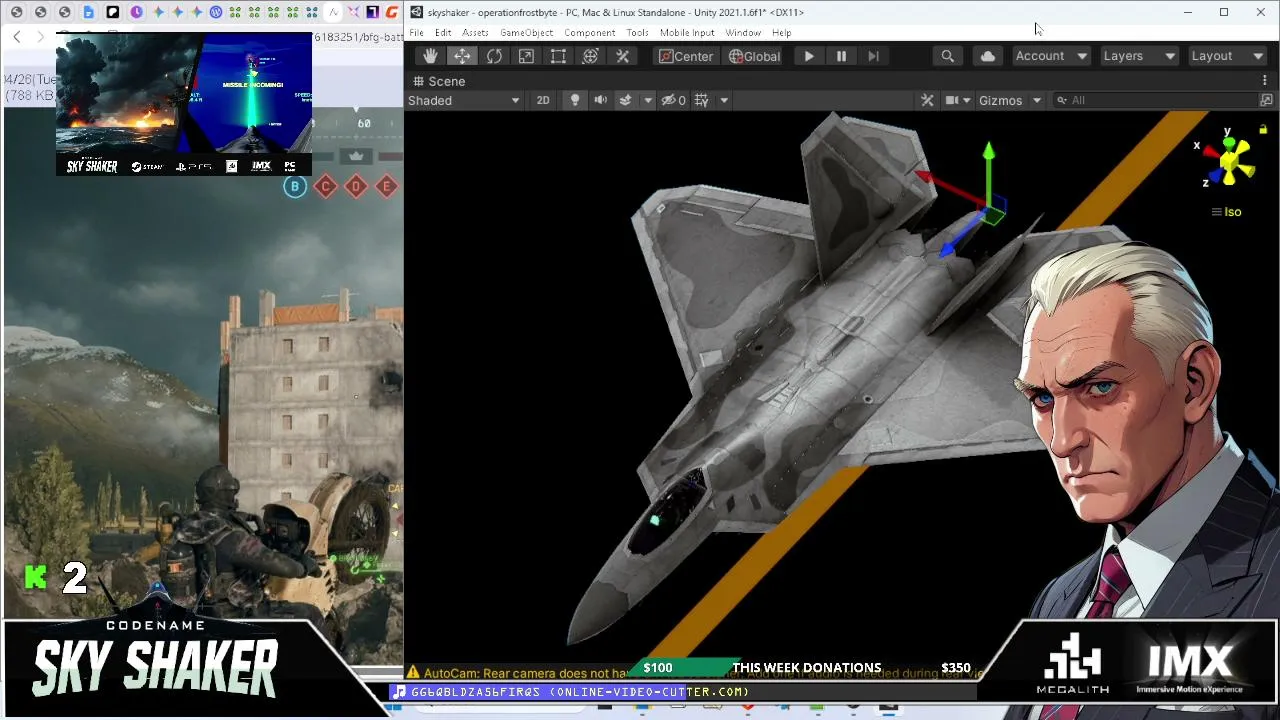Switch Iso projection label to perspective

coord(1226,212)
